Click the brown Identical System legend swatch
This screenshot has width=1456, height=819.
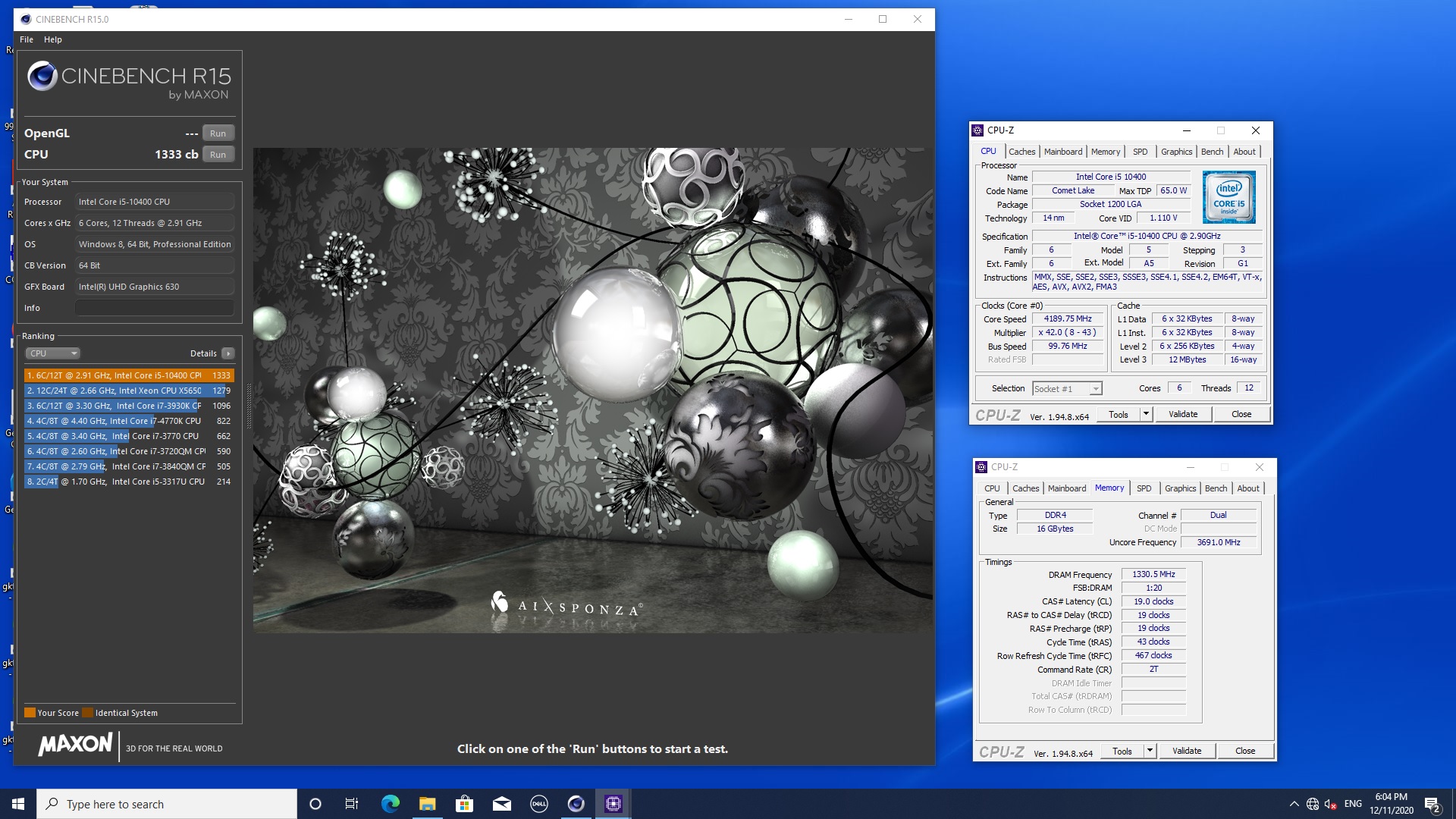point(87,713)
